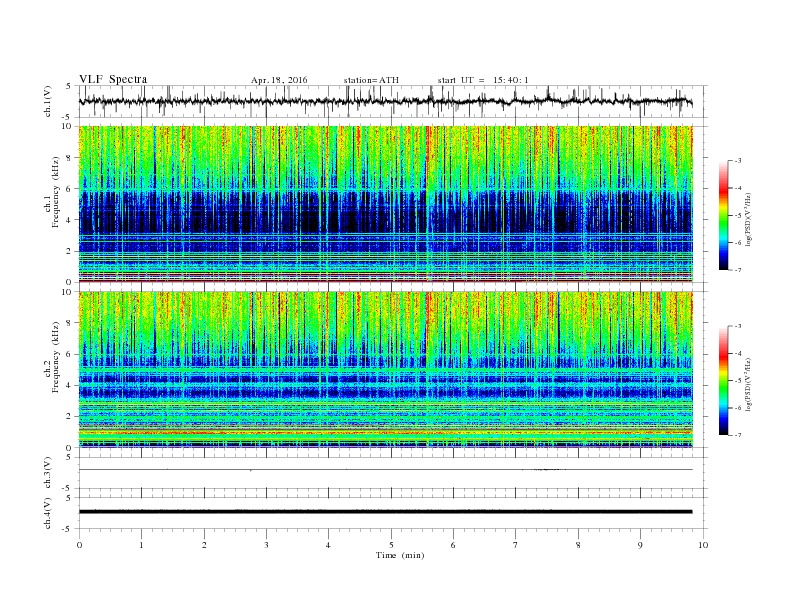Click time axis tick label "3"
Screen dimensions: 792x612
266,545
